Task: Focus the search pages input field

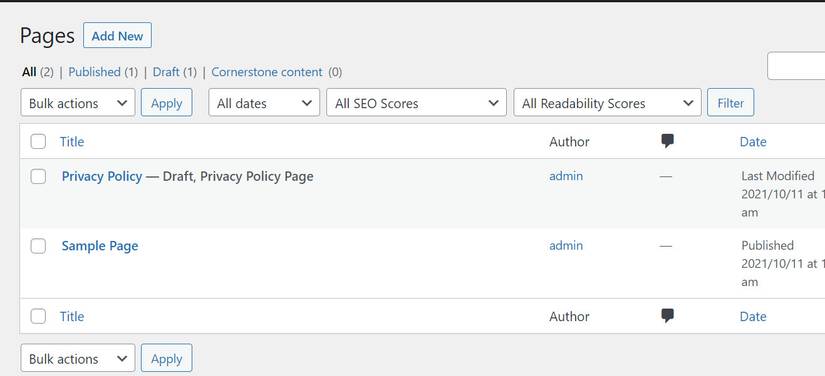Action: point(796,66)
